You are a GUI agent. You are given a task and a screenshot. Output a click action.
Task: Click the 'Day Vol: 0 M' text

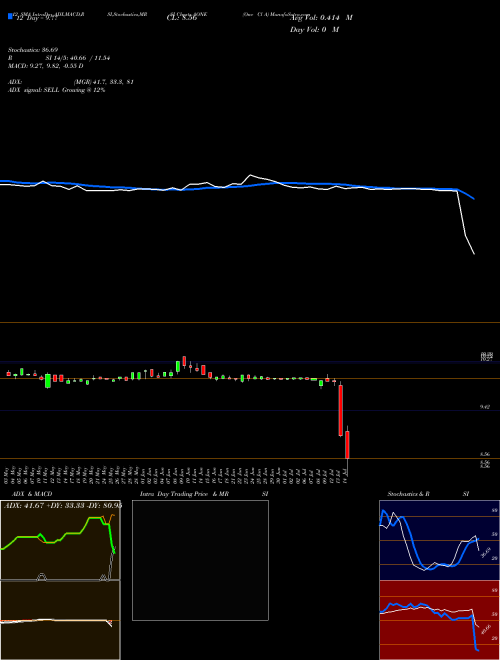(x=314, y=30)
